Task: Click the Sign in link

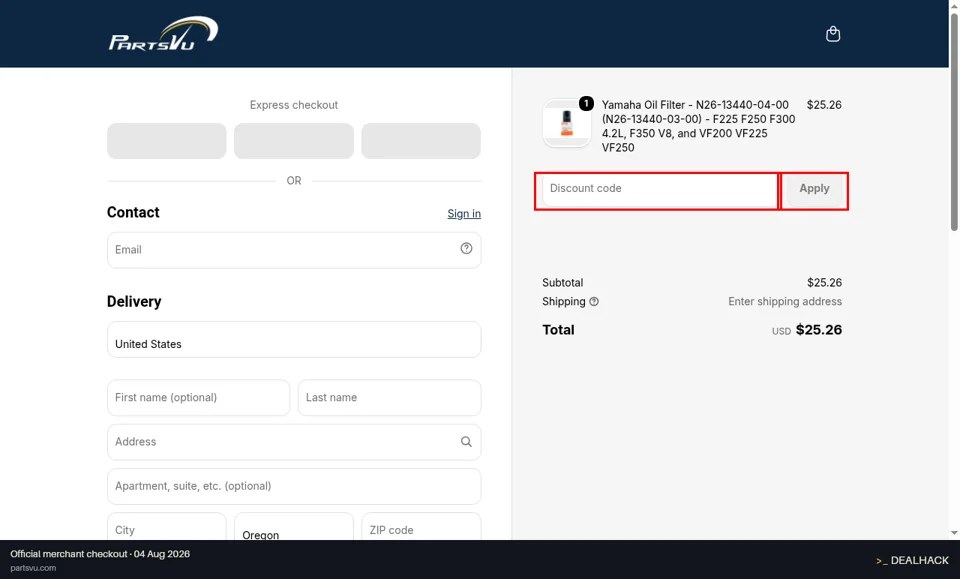Action: [x=463, y=214]
